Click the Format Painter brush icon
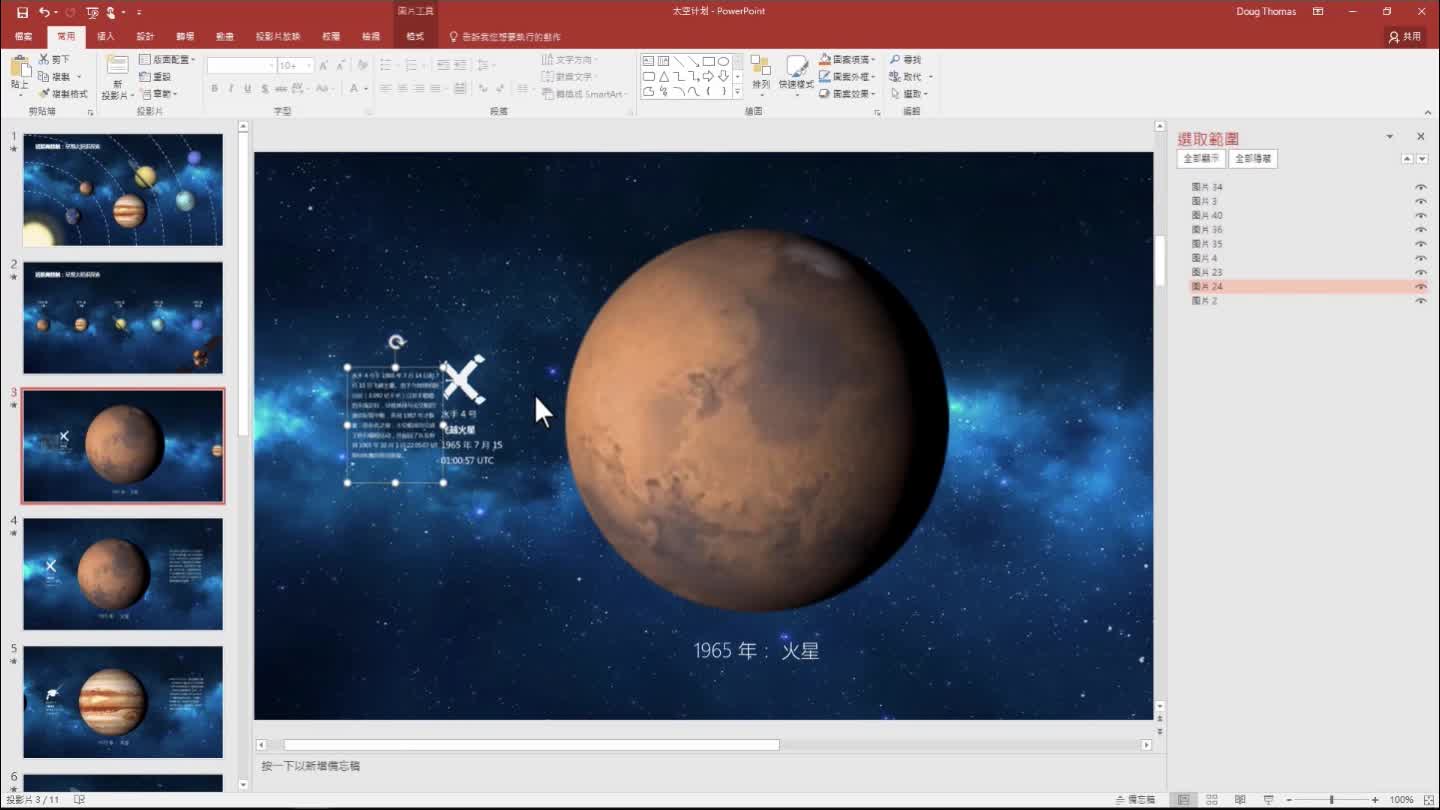This screenshot has height=810, width=1440. [44, 94]
